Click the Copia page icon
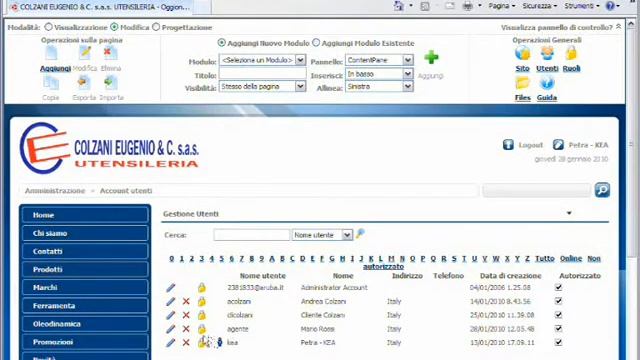640x360 pixels. [51, 83]
